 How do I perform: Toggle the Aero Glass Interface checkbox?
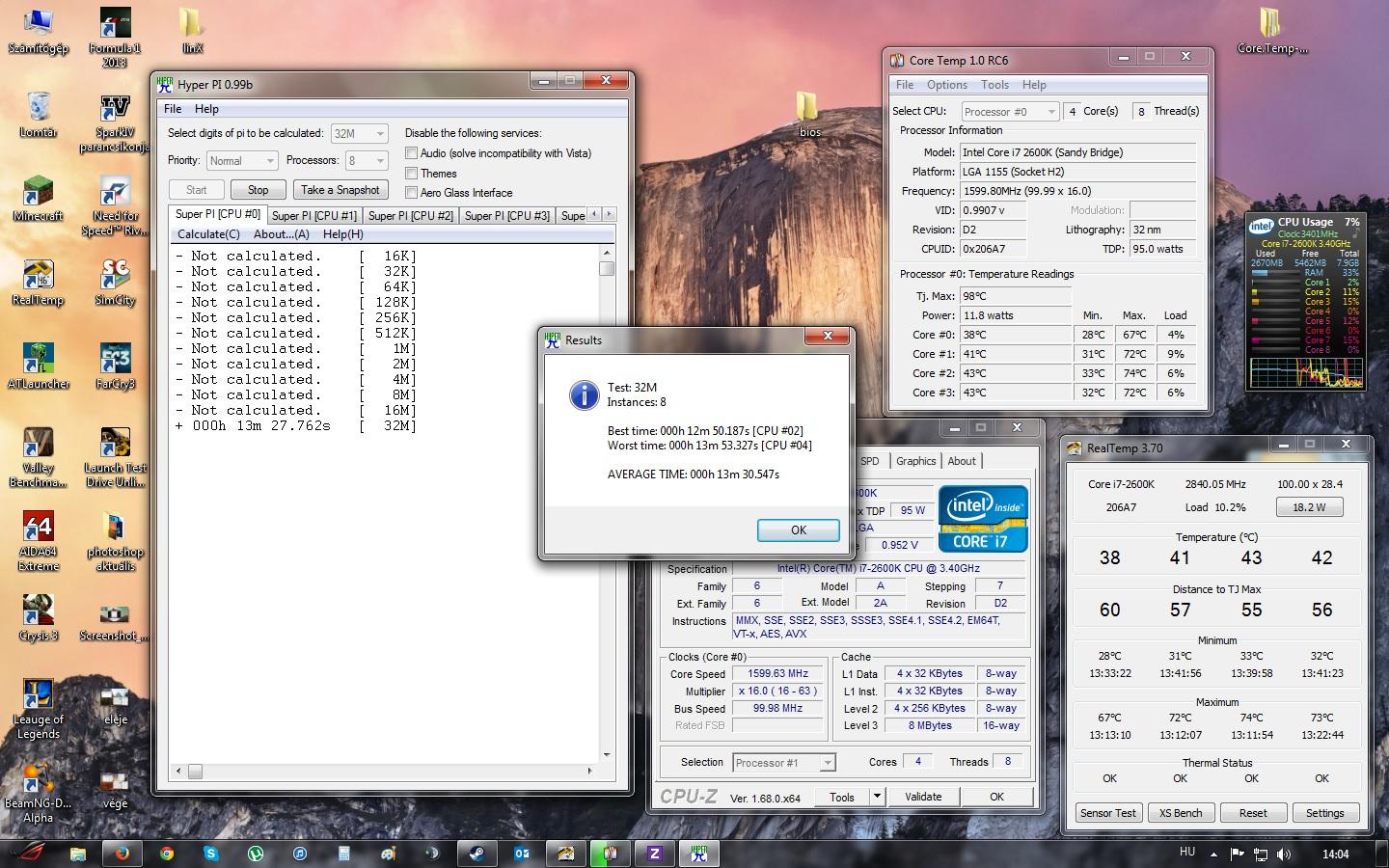(x=412, y=192)
